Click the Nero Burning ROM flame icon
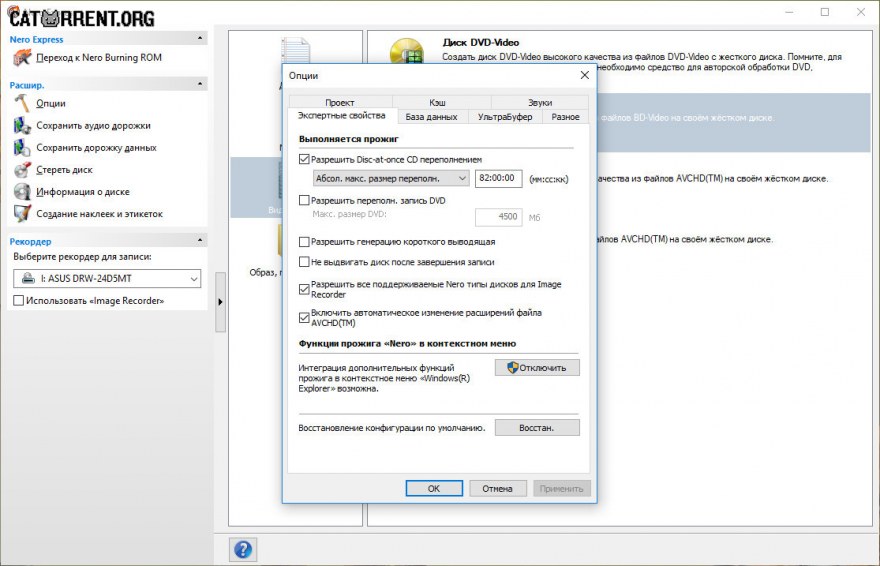This screenshot has height=566, width=880. [22, 57]
